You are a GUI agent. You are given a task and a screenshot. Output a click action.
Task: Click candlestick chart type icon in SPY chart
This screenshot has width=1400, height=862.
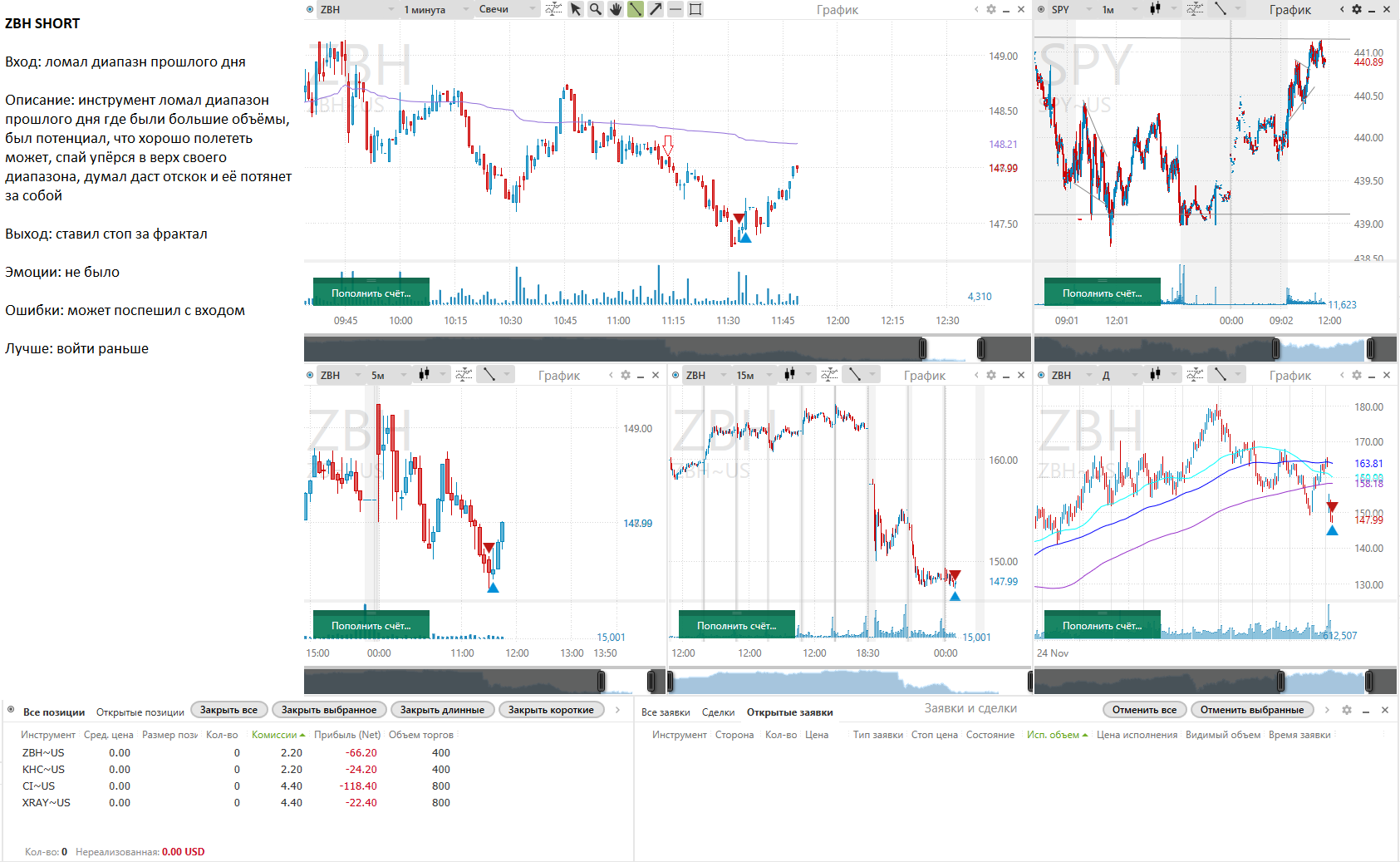point(1155,9)
